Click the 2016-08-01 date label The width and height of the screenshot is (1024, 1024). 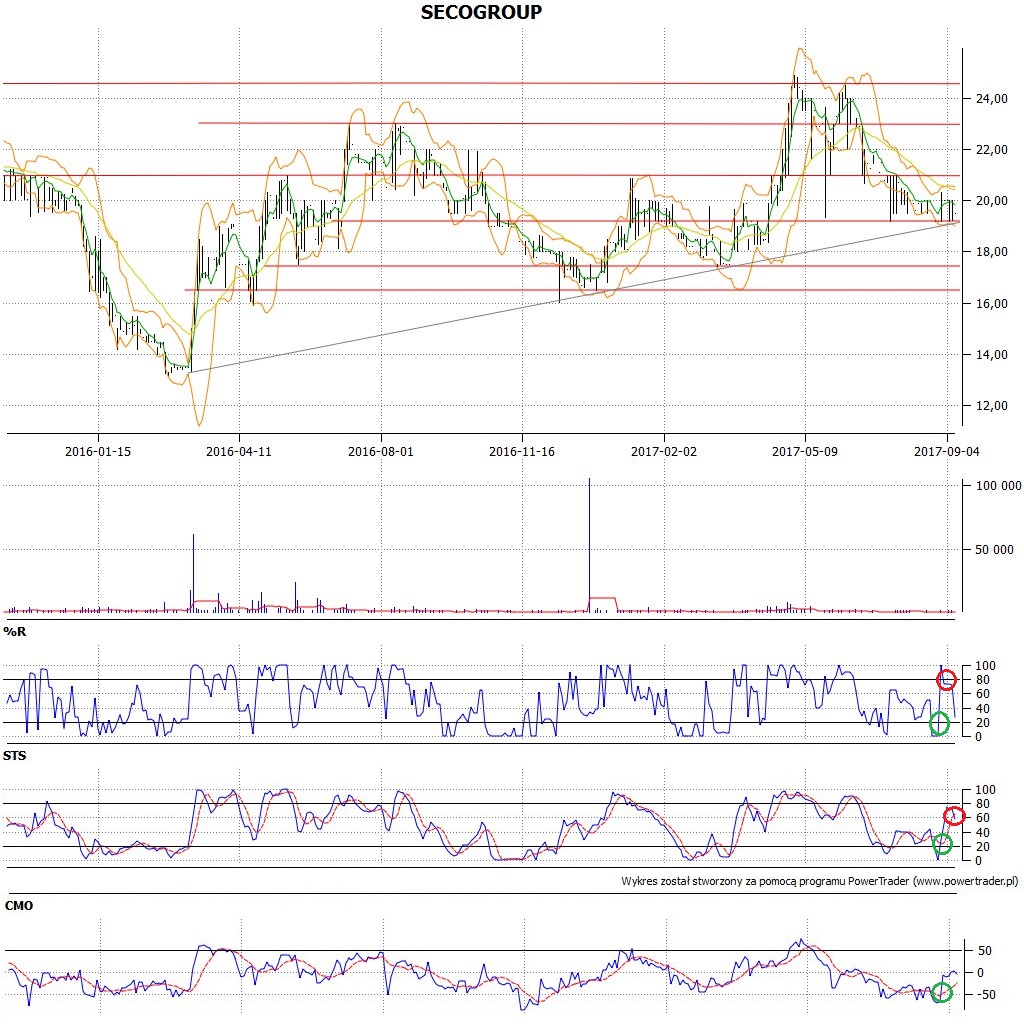[x=381, y=451]
